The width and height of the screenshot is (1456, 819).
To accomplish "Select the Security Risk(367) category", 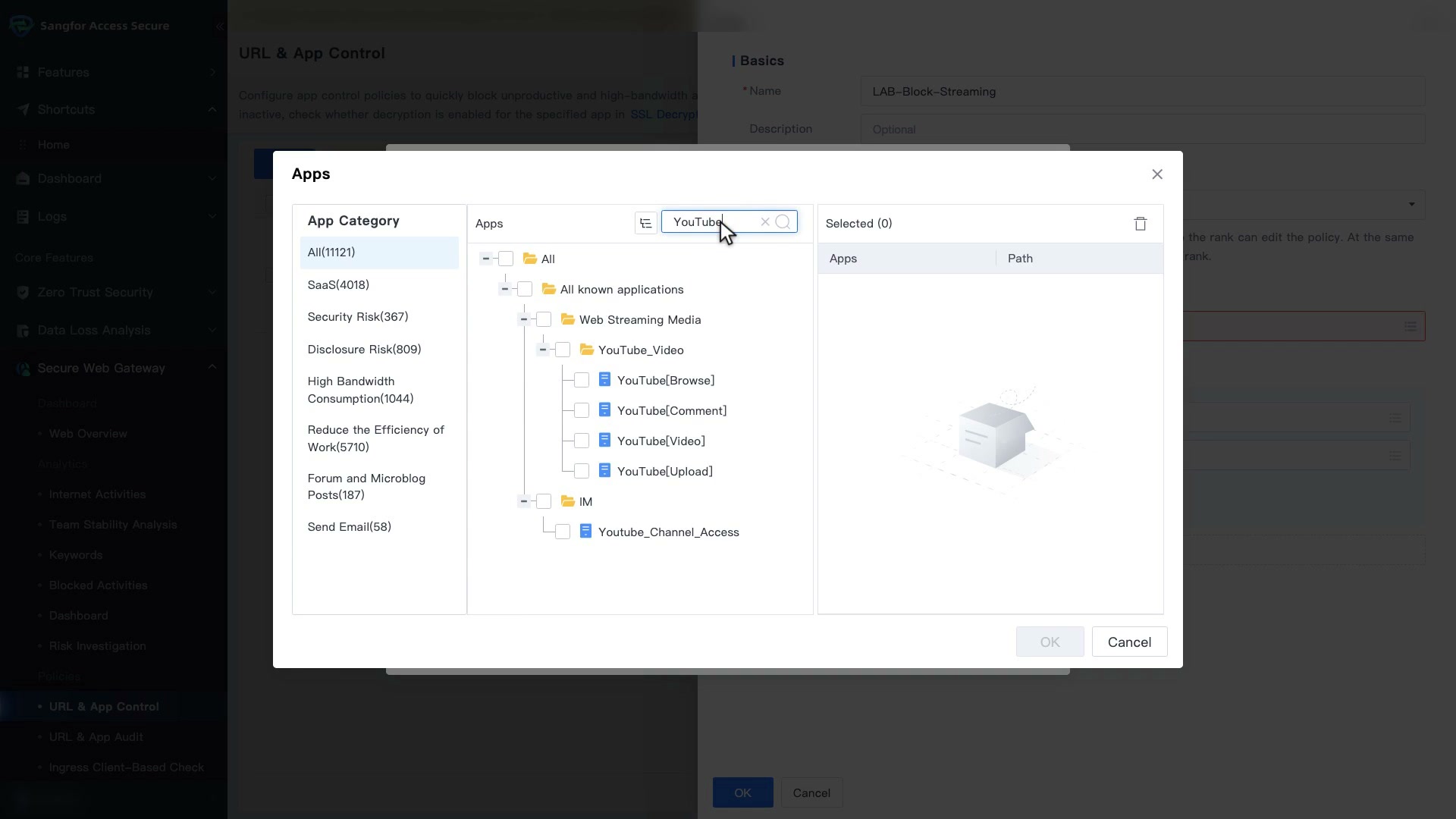I will click(379, 317).
